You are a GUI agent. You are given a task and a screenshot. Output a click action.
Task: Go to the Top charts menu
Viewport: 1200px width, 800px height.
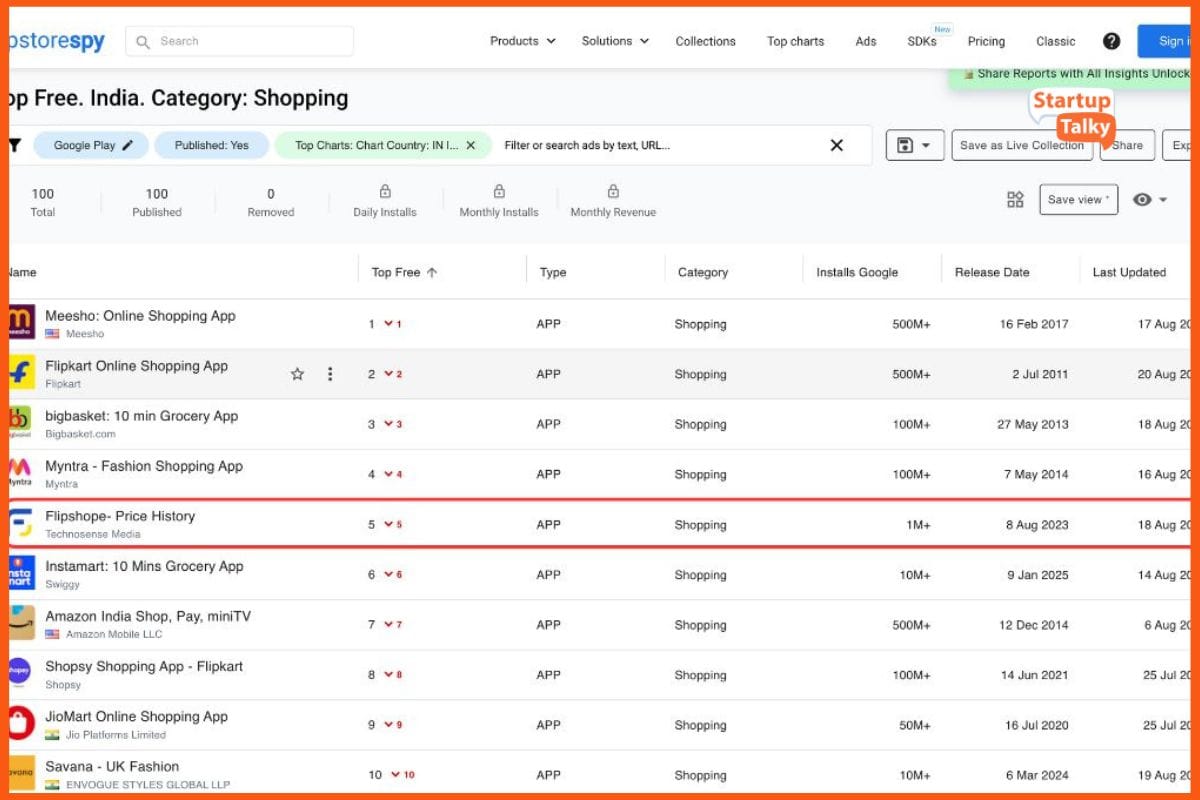point(795,41)
